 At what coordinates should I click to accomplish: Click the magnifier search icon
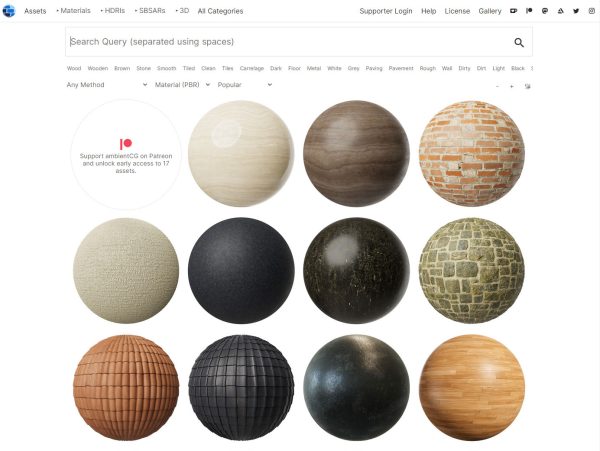tap(519, 42)
